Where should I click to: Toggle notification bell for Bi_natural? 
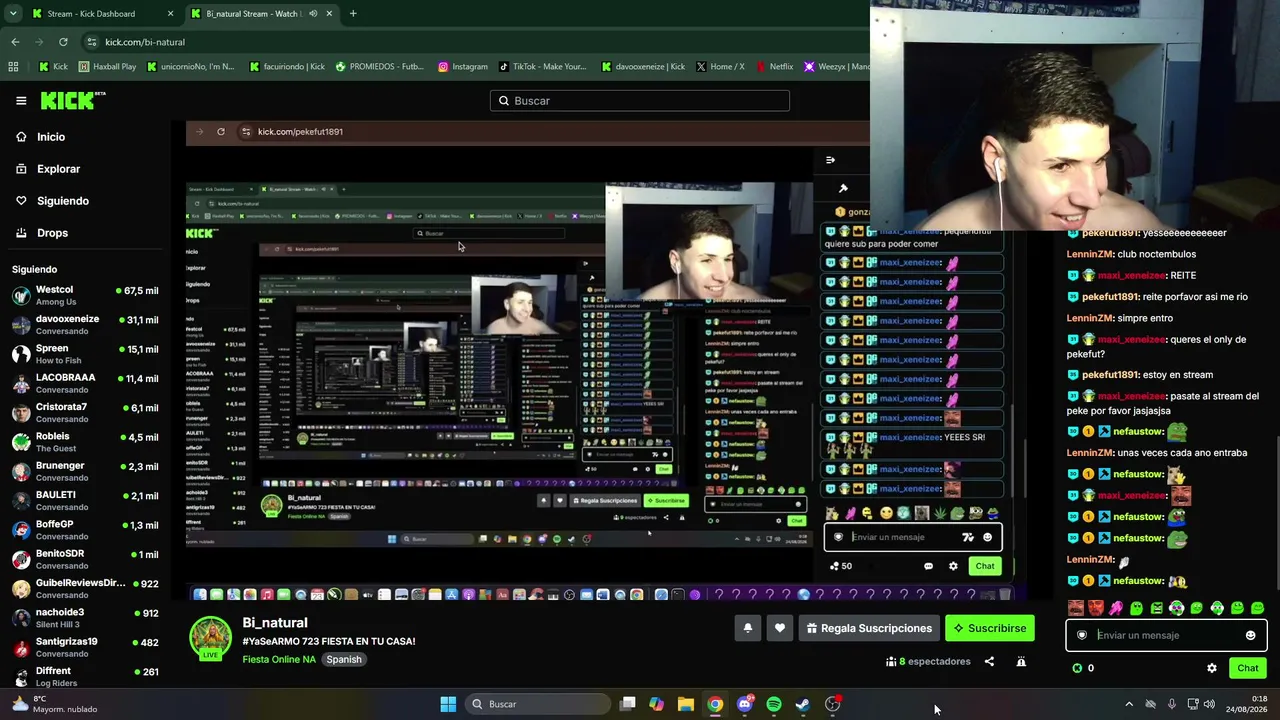[748, 628]
